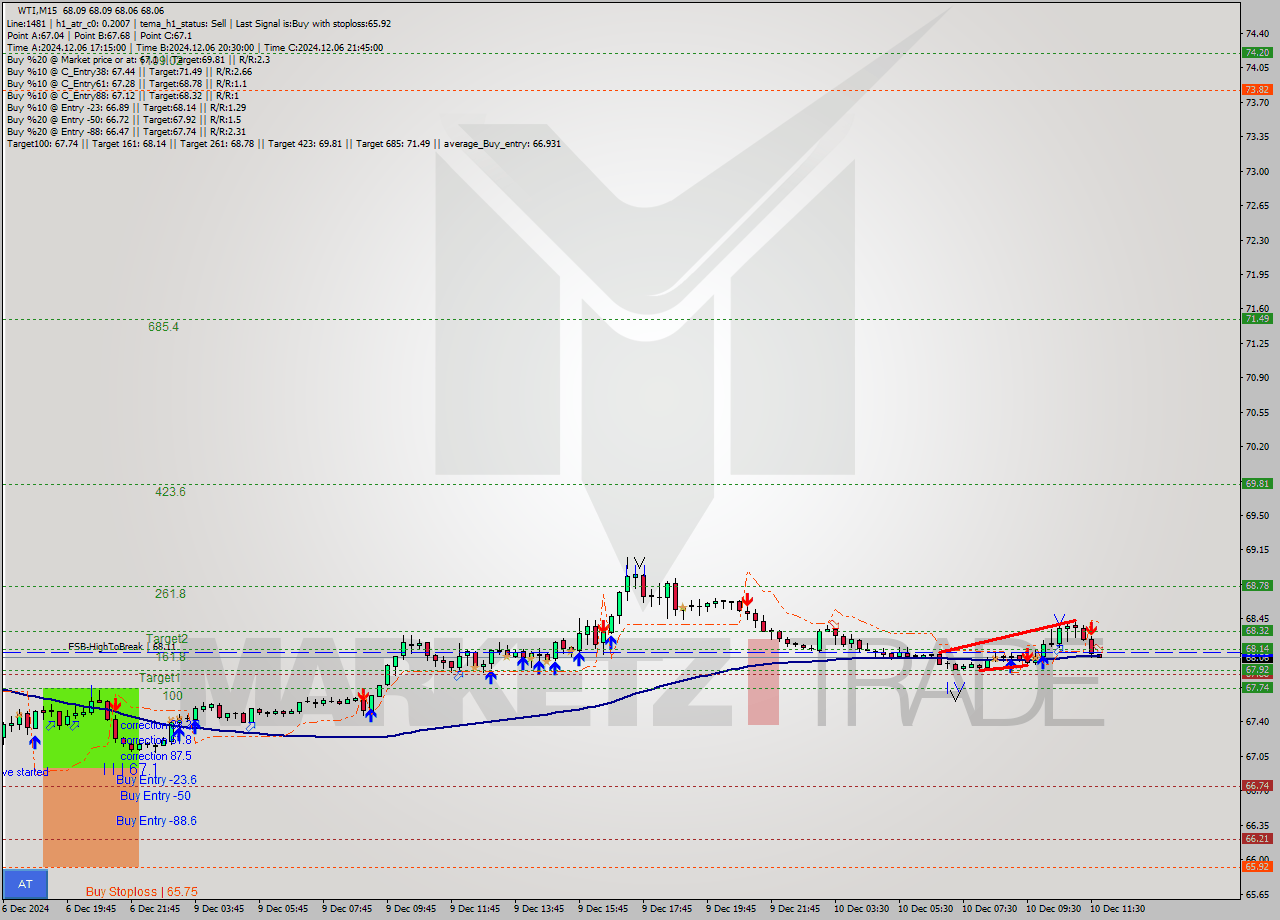Click the '261.8' Fibonacci level label
This screenshot has height=920, width=1280.
170,594
